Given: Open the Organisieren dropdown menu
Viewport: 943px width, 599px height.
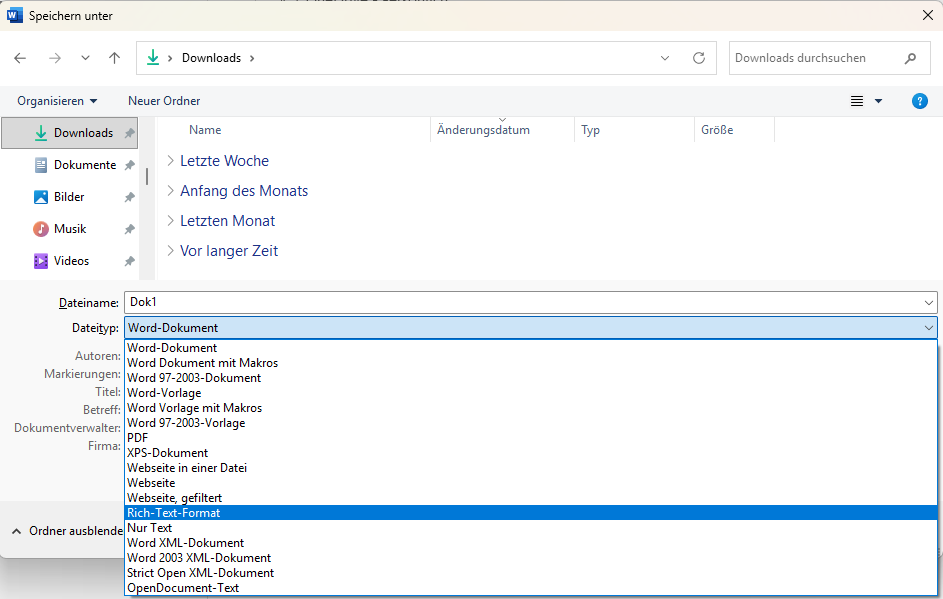Looking at the screenshot, I should pos(57,101).
